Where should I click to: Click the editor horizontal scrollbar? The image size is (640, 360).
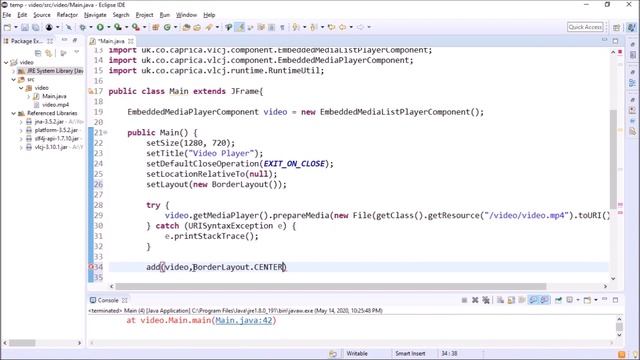pos(331,286)
